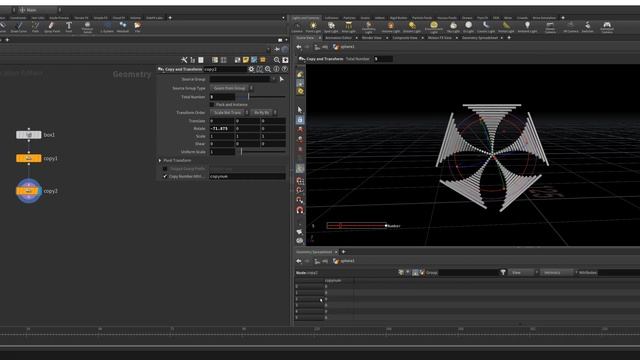The image size is (640, 360).
Task: Click the Source Group selection arrow button
Action: coord(282,79)
